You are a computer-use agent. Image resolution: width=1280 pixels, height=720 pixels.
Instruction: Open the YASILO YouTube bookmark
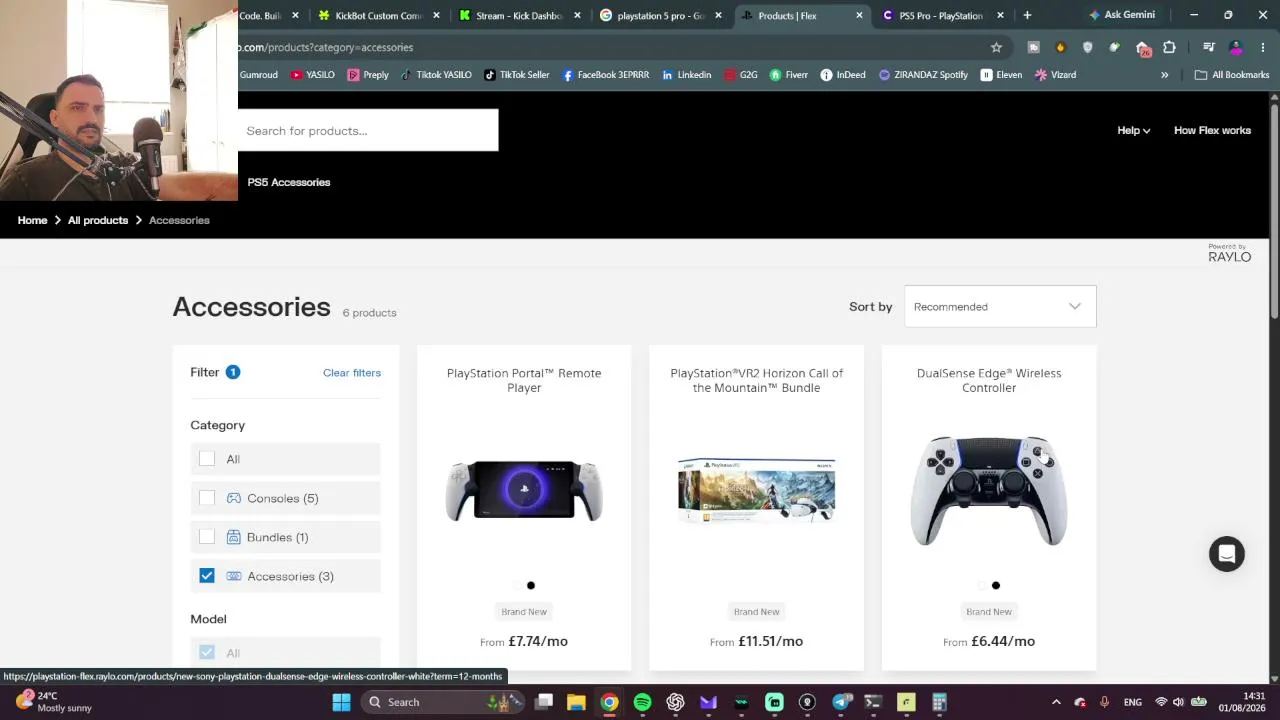pyautogui.click(x=312, y=75)
